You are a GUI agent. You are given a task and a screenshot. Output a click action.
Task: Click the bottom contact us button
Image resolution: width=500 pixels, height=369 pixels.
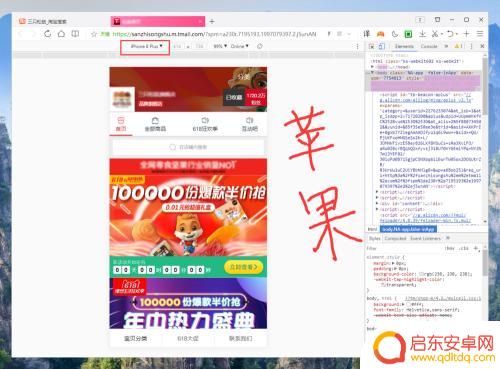(240, 338)
